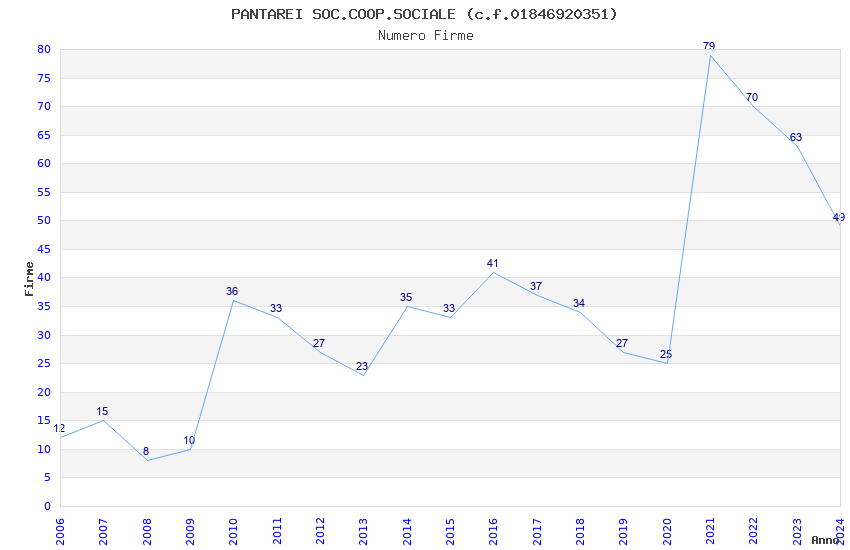Click y-axis tick label 75
The width and height of the screenshot is (850, 550).
tap(44, 78)
